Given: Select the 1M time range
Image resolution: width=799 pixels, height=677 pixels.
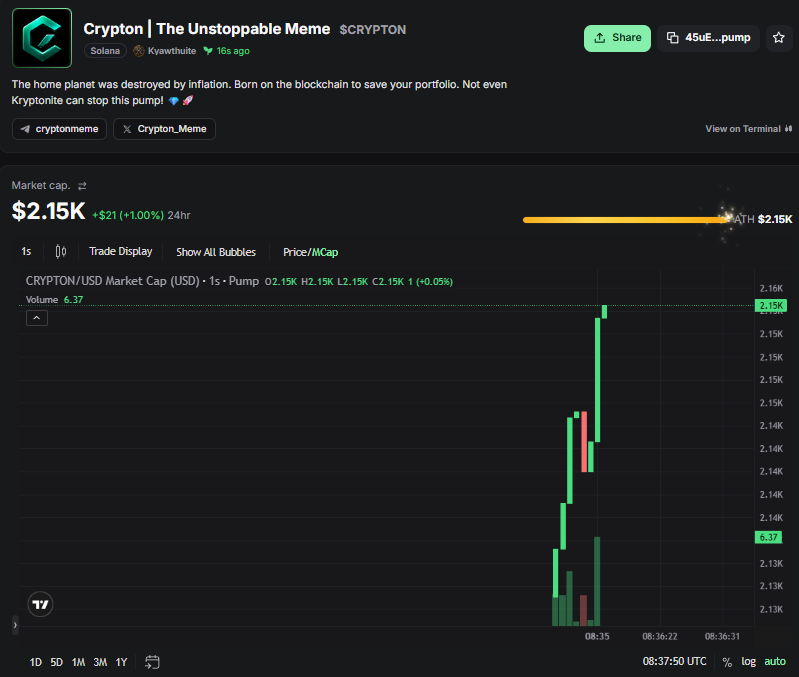Looking at the screenshot, I should [78, 662].
